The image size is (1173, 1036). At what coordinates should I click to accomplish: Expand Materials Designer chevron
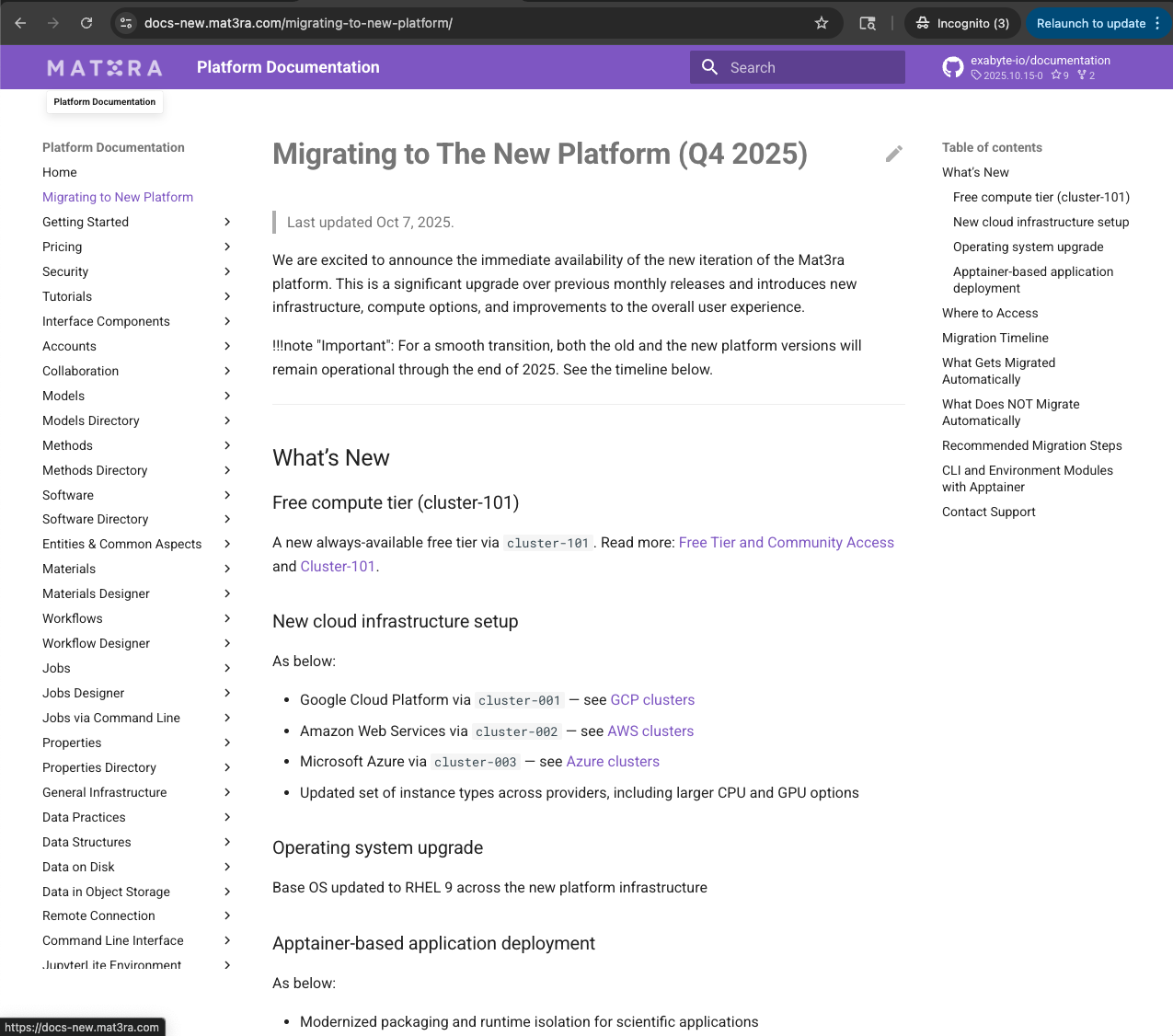click(x=227, y=593)
